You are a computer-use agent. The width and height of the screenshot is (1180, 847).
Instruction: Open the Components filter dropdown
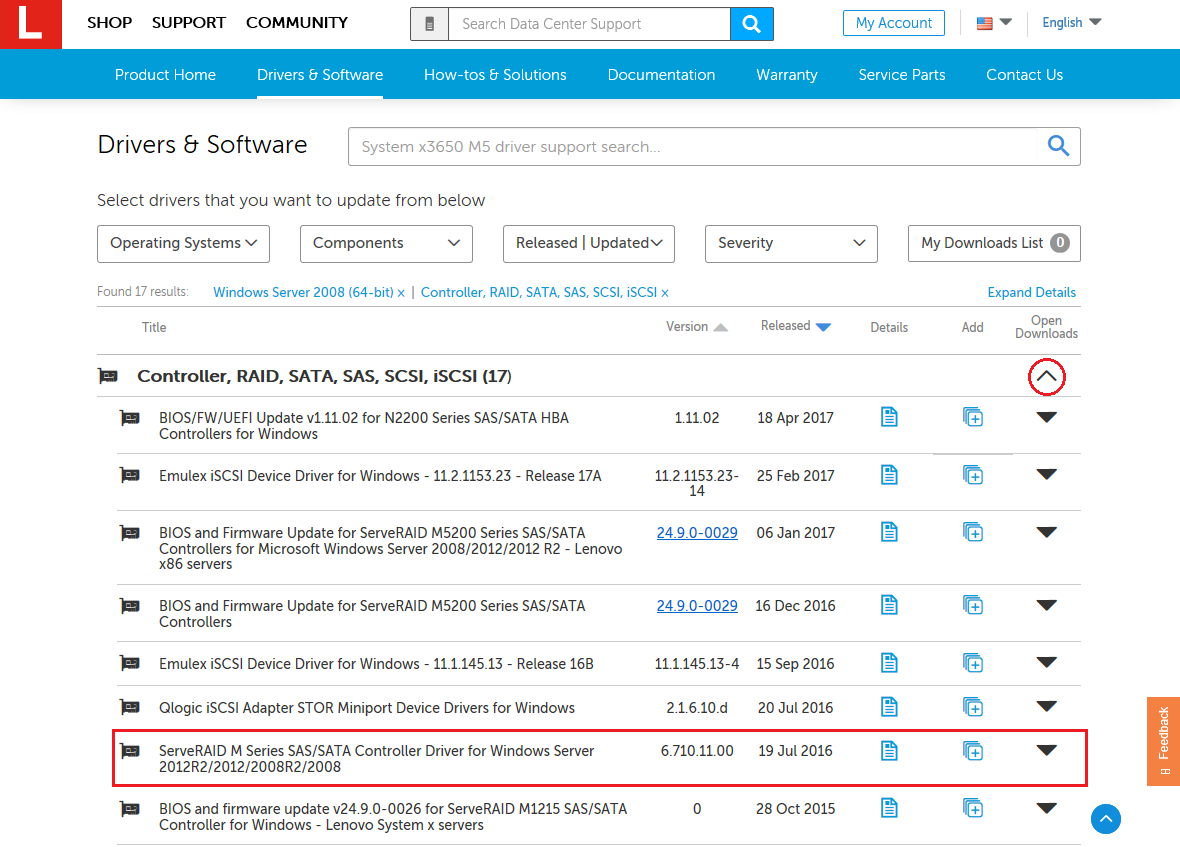pos(386,243)
